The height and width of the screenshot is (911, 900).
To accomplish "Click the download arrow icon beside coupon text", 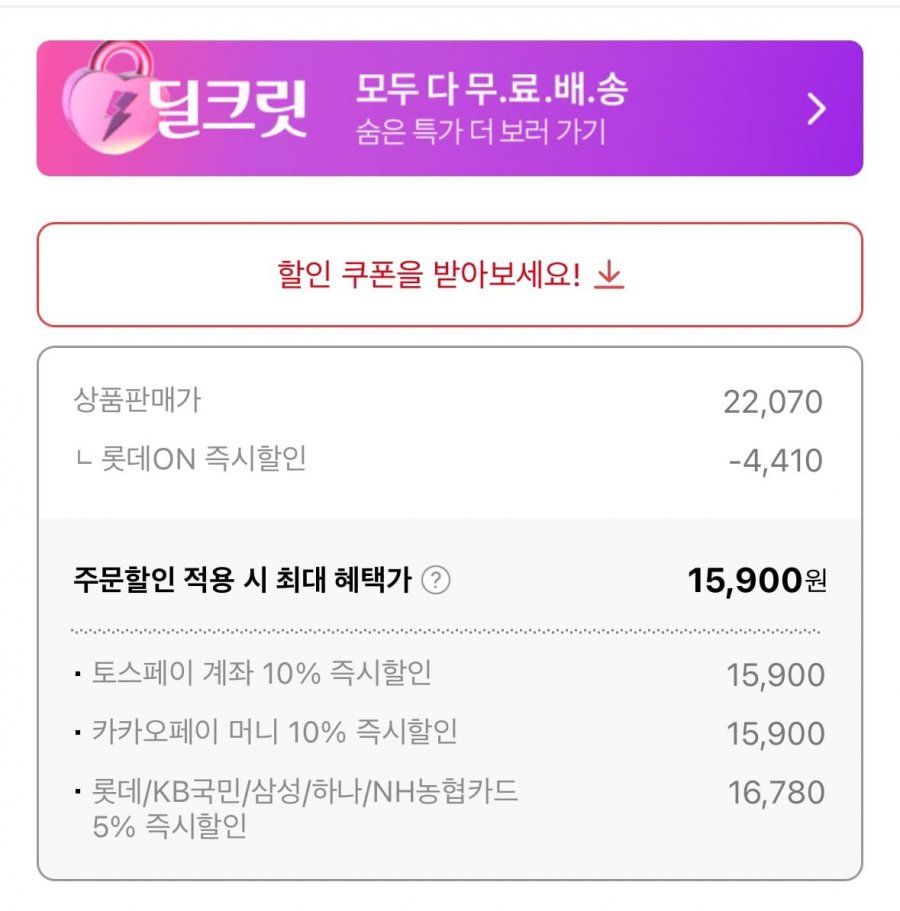I will coord(609,274).
